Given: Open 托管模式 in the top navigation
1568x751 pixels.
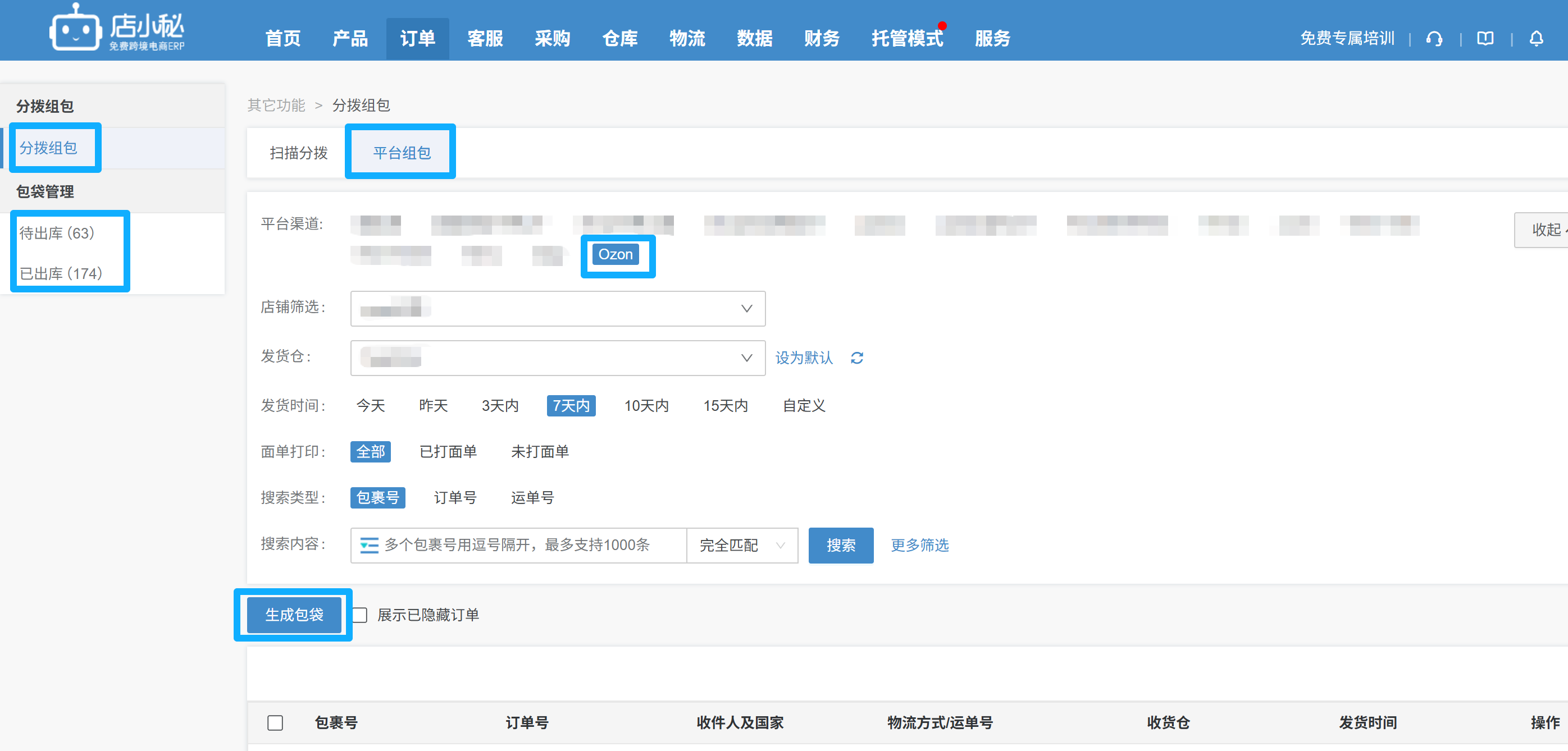Looking at the screenshot, I should [x=907, y=39].
